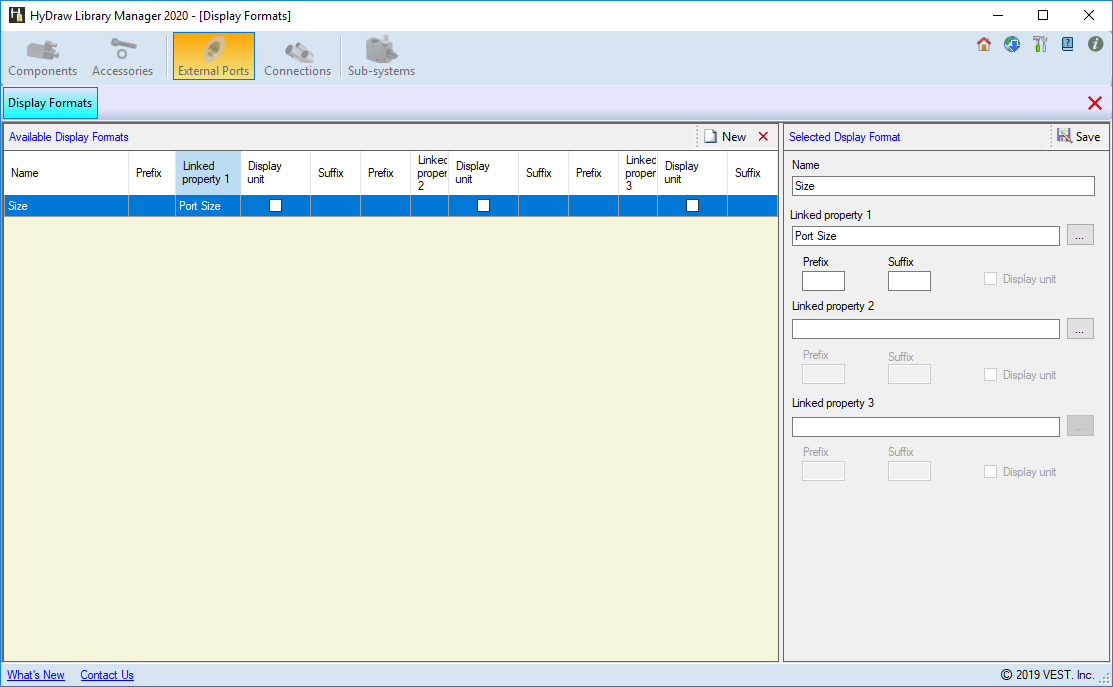Click the globe download update icon
The width and height of the screenshot is (1113, 687).
pyautogui.click(x=1012, y=44)
